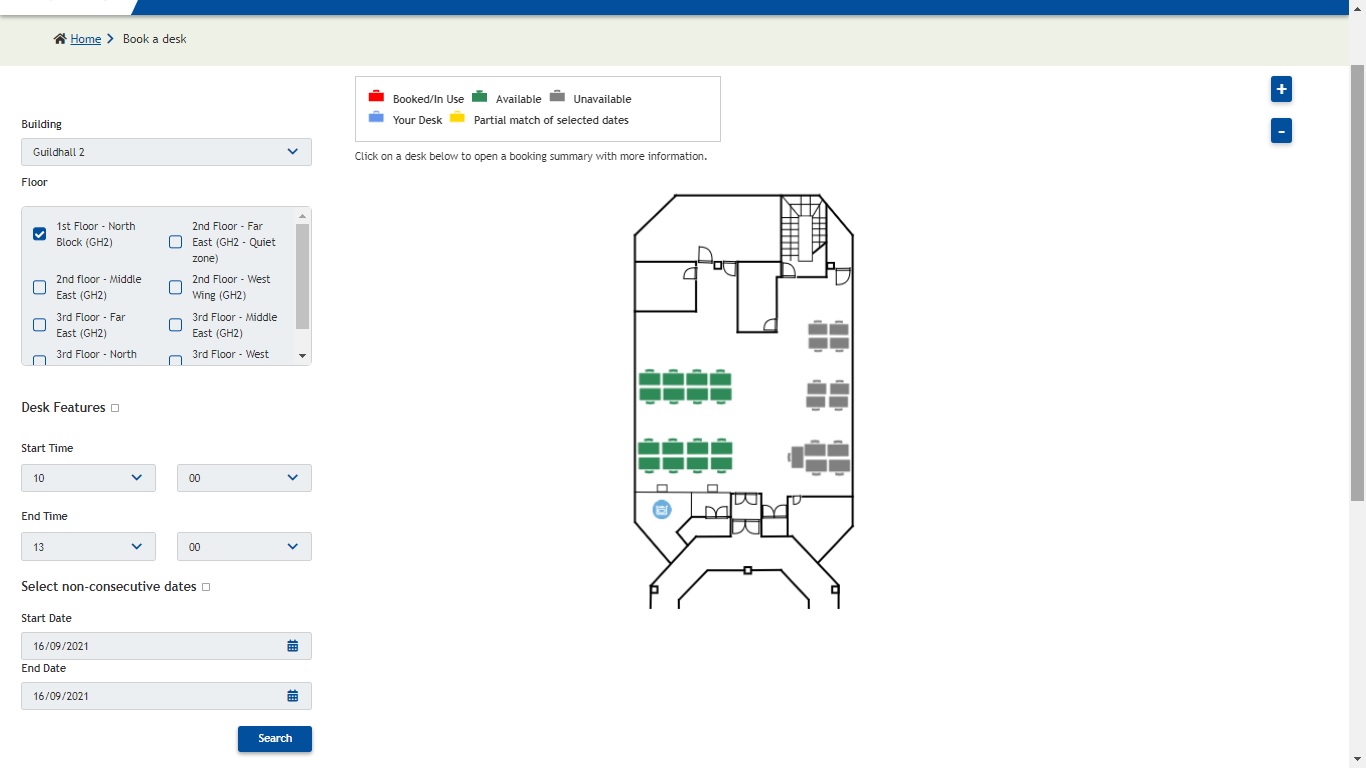Open the End Time minutes dropdown

point(243,546)
